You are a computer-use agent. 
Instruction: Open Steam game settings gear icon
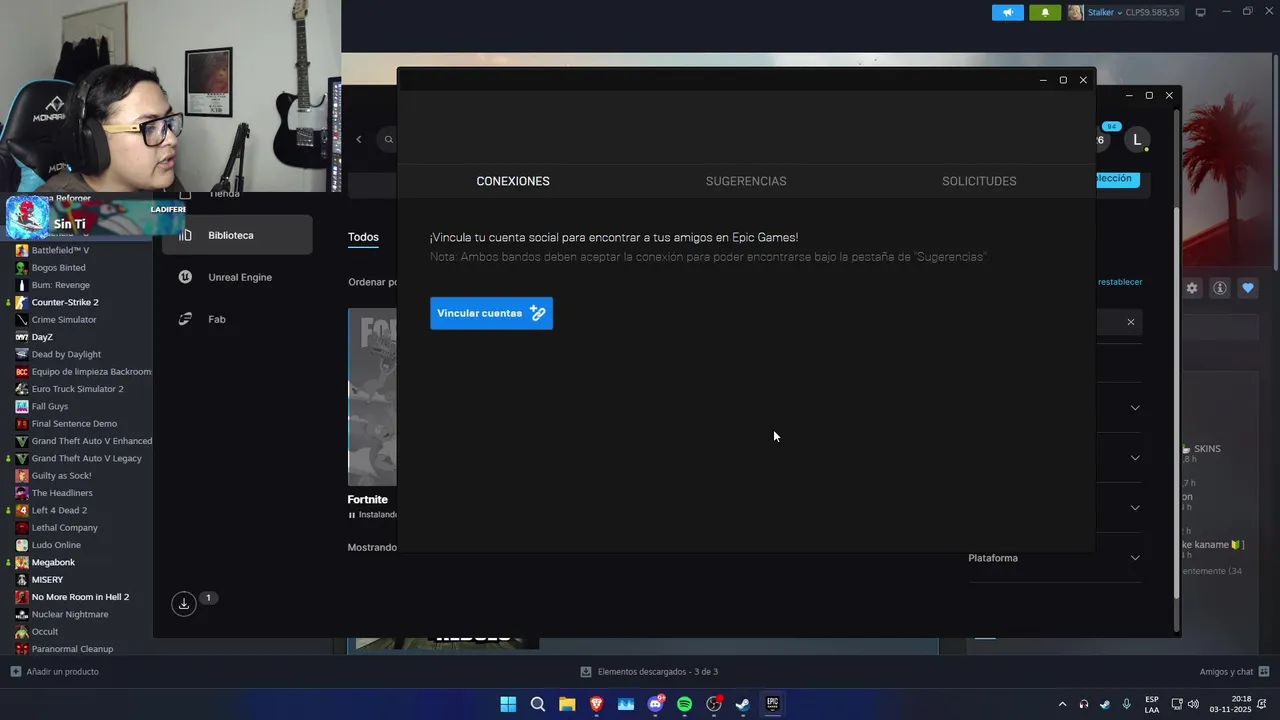click(x=1192, y=288)
